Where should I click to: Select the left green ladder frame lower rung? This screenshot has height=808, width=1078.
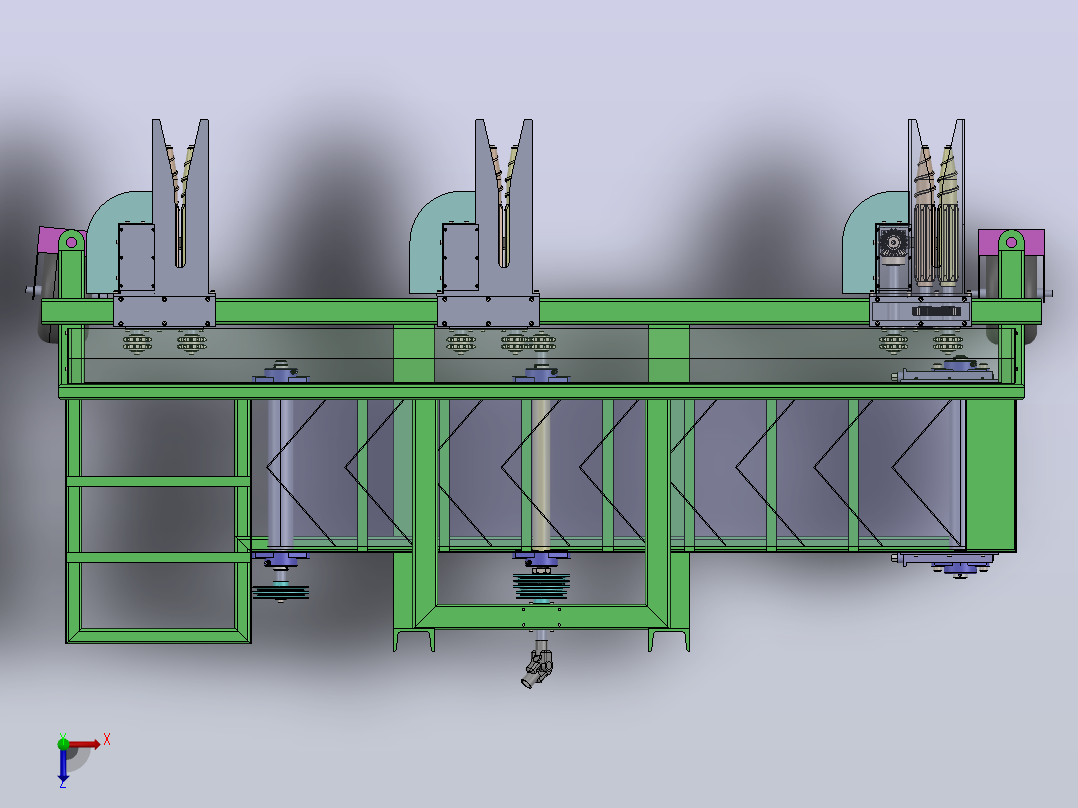click(x=158, y=557)
